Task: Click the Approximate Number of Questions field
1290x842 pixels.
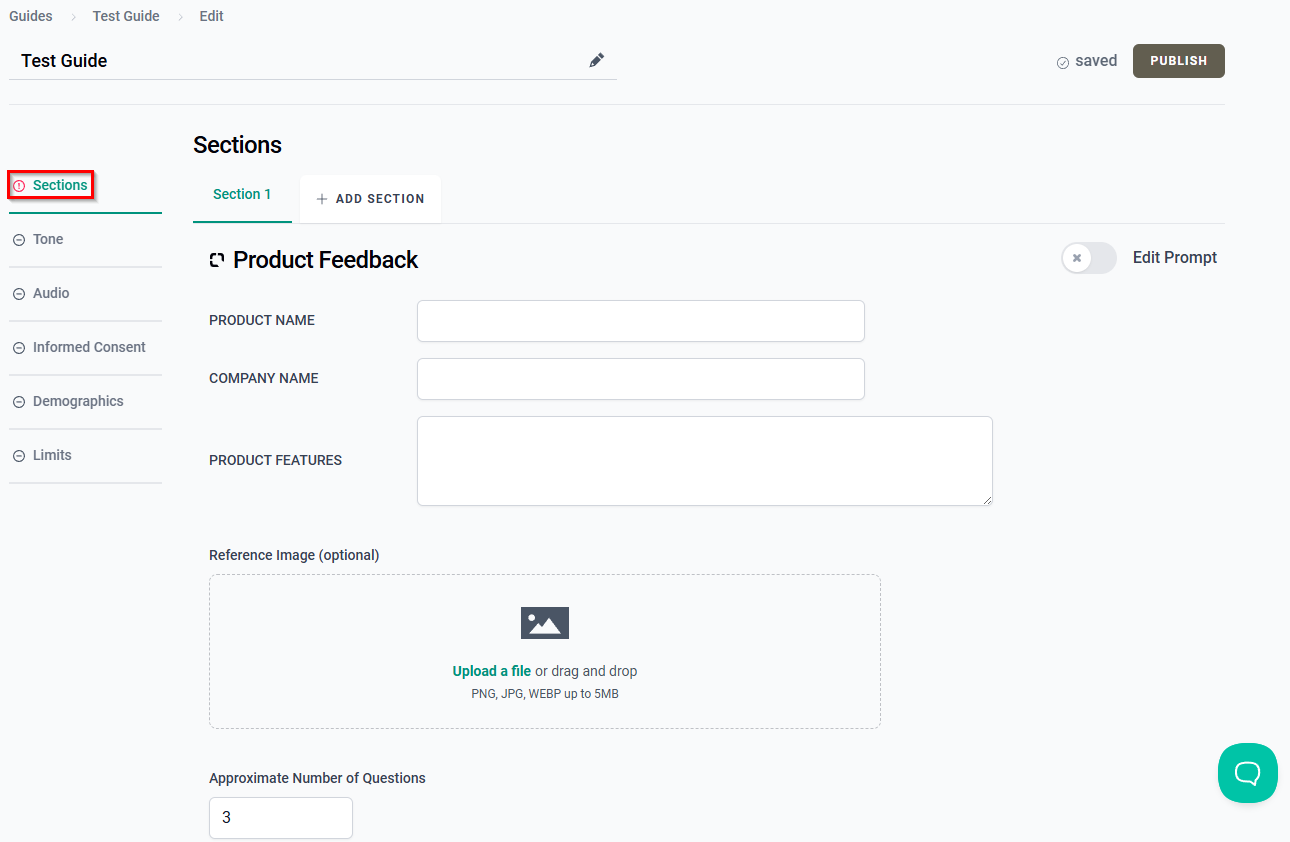Action: [x=281, y=818]
